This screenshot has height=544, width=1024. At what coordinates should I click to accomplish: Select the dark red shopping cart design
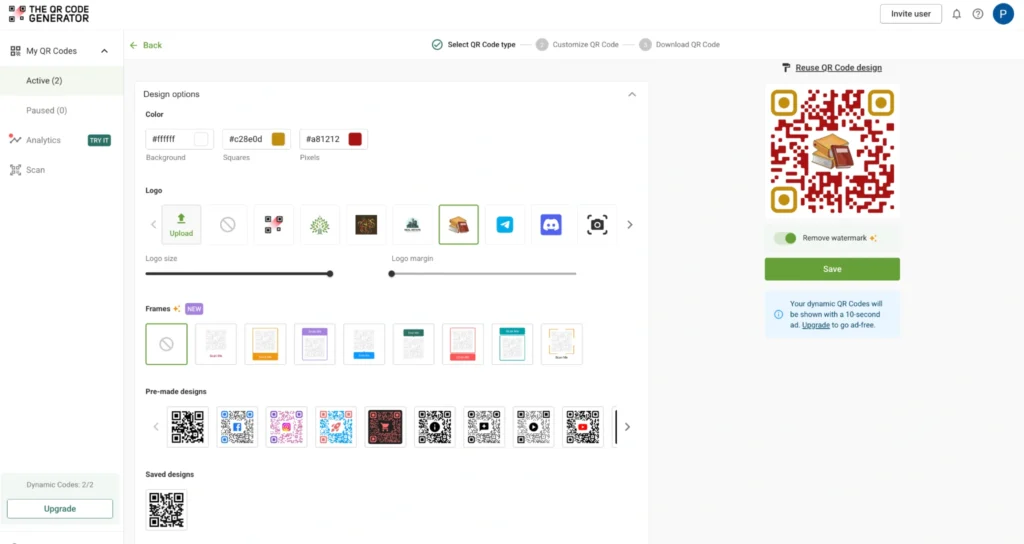tap(385, 427)
